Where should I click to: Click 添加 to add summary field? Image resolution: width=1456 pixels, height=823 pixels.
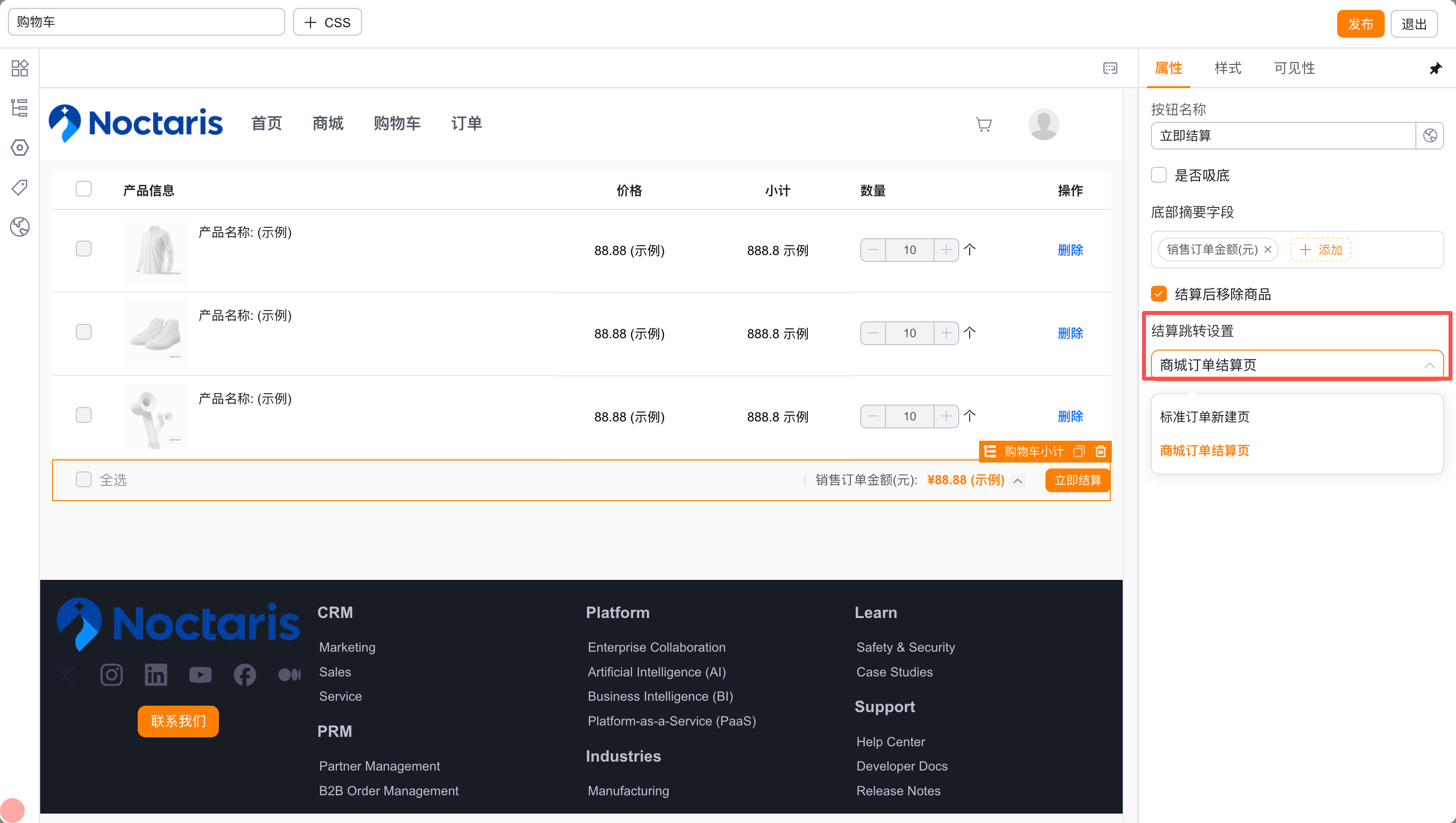1321,250
